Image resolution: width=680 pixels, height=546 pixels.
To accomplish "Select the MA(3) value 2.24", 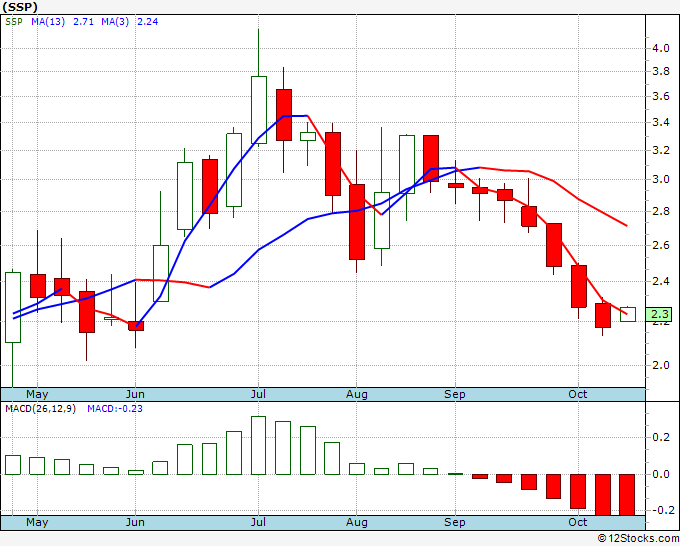I will tap(147, 22).
